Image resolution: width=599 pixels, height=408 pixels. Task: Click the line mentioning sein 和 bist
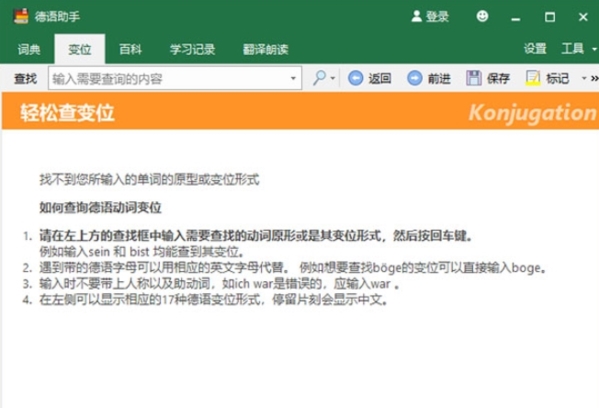[x=142, y=252]
